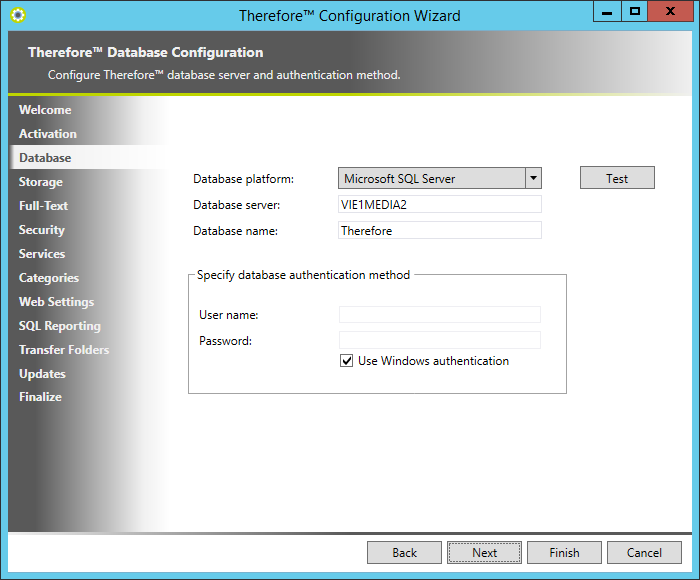Click the Database name field Therefore
Viewport: 700px width, 580px height.
(440, 230)
